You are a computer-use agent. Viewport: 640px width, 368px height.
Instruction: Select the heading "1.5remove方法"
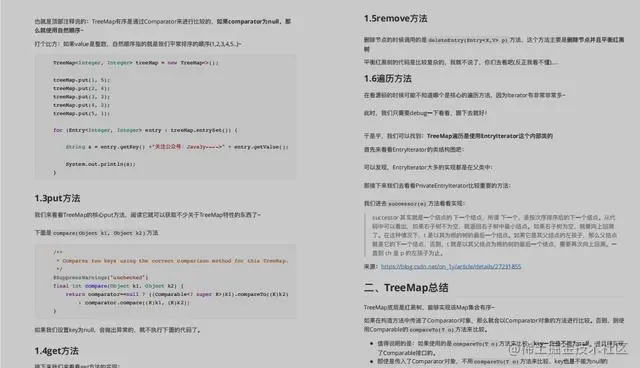pos(396,18)
